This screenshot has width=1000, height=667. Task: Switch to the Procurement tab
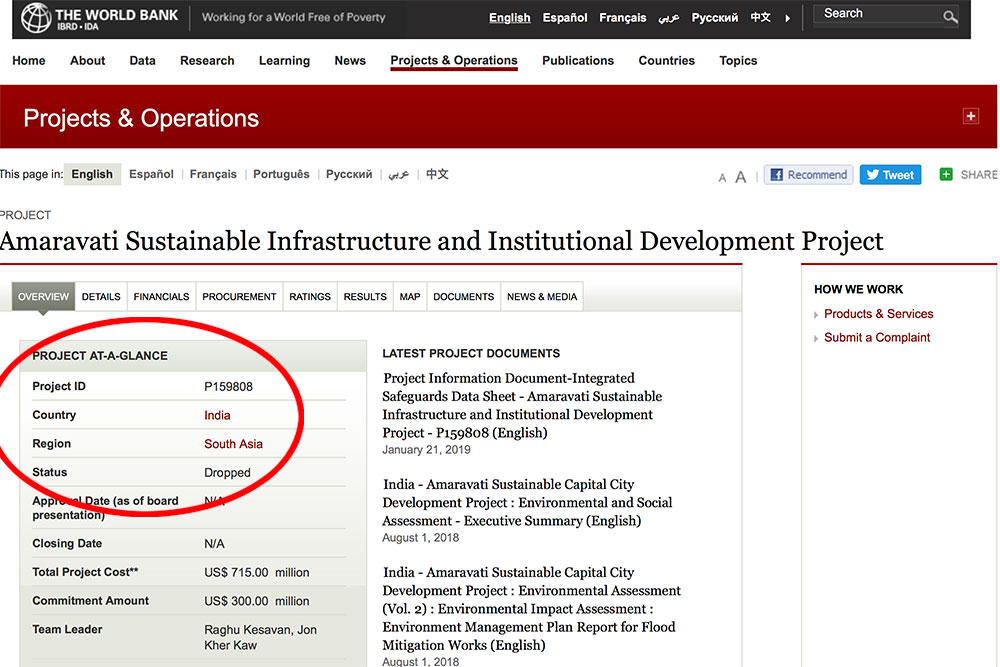(239, 297)
